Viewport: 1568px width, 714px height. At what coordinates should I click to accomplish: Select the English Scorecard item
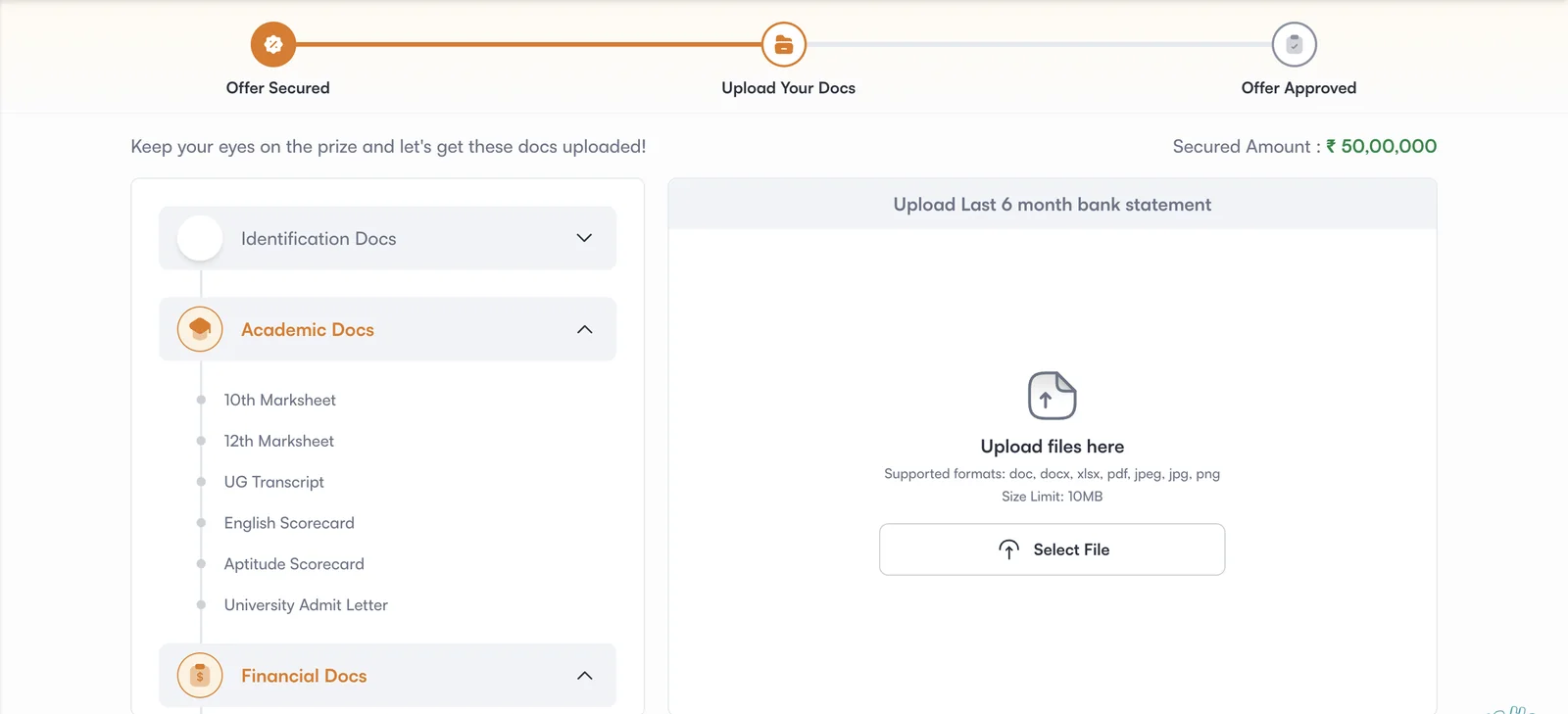point(289,523)
